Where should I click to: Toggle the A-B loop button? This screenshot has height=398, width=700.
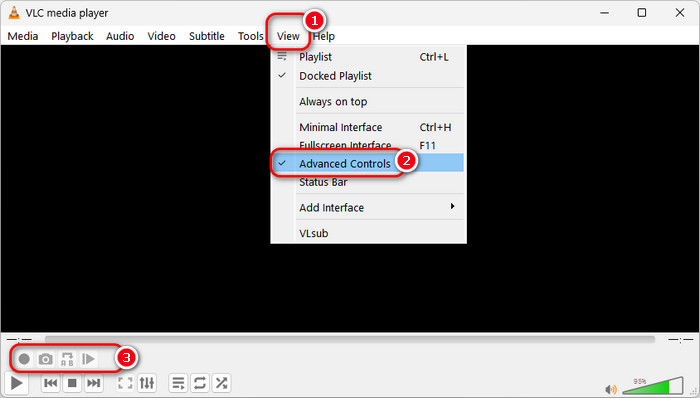(x=67, y=359)
